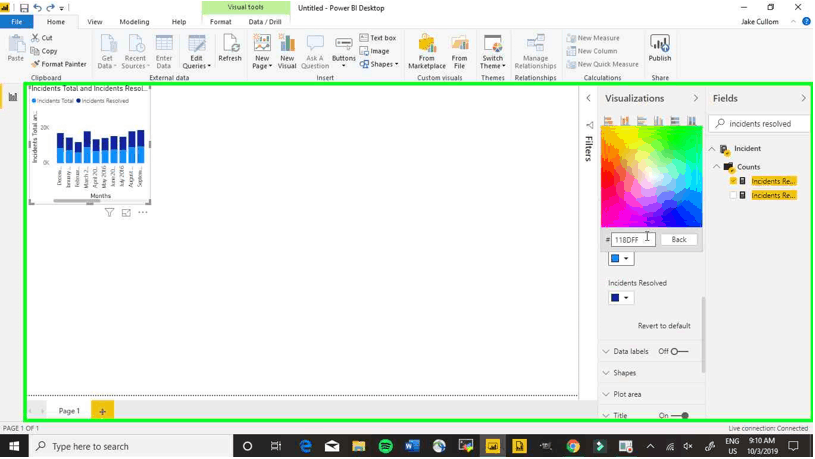Open Spotify from the taskbar
This screenshot has height=459, width=815.
(x=385, y=446)
